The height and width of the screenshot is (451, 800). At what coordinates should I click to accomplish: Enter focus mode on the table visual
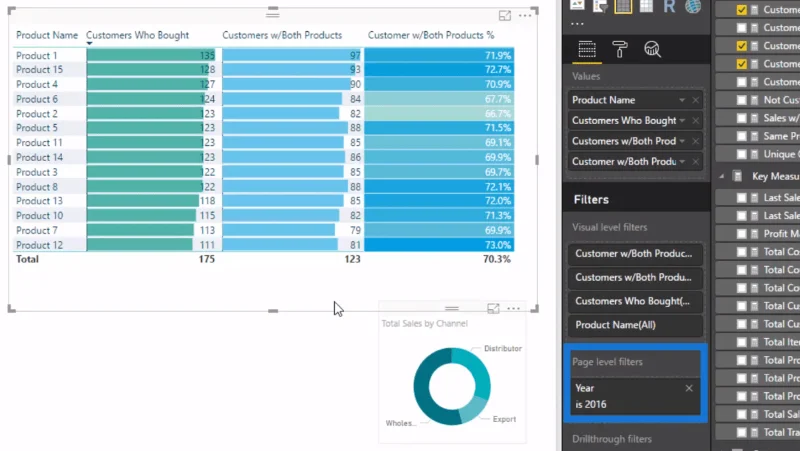coord(505,16)
